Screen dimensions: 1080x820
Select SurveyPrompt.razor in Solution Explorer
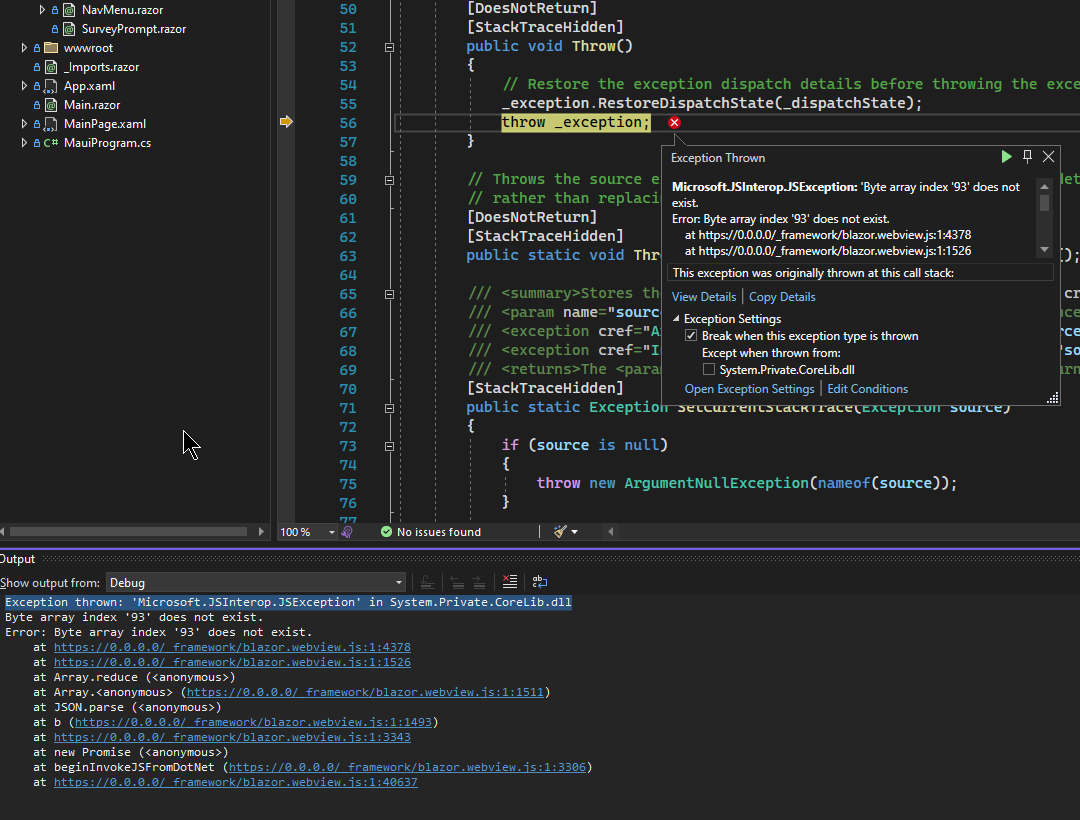[x=134, y=29]
